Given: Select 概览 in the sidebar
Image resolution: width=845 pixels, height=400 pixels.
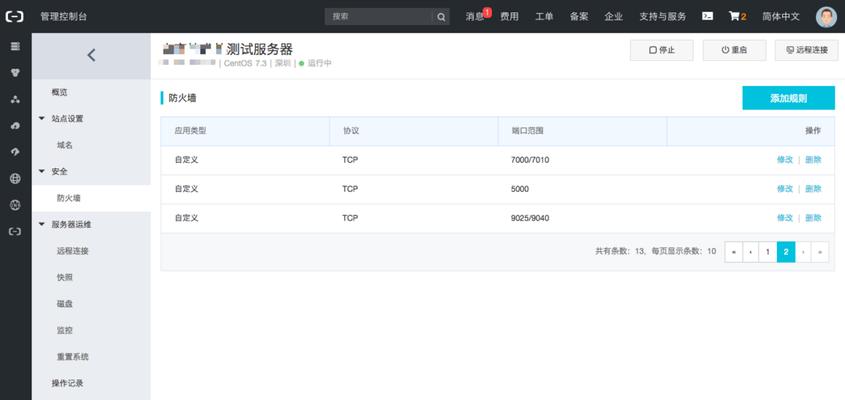Looking at the screenshot, I should (59, 93).
